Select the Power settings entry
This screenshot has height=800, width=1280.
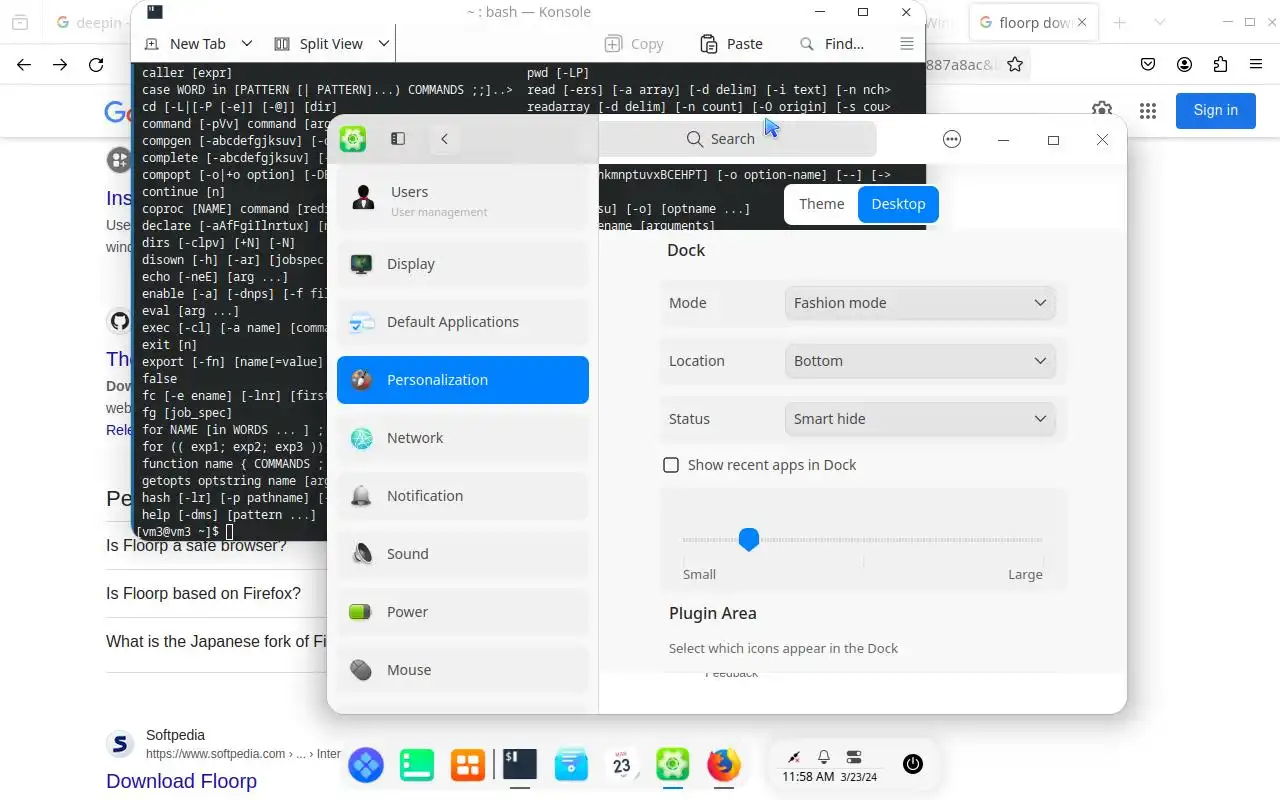[462, 612]
